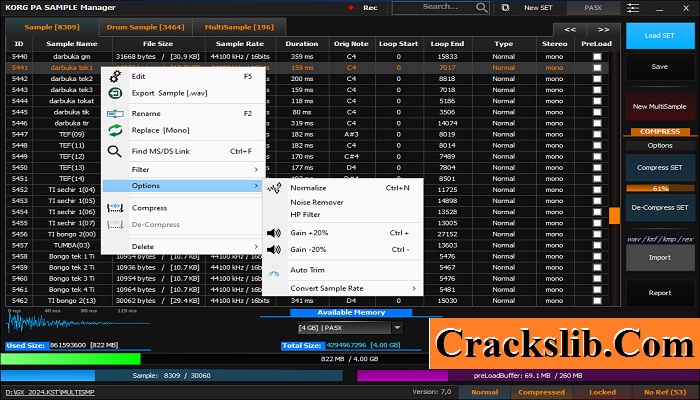Viewport: 700px width, 400px height.
Task: Click the New SET button
Action: (538, 8)
